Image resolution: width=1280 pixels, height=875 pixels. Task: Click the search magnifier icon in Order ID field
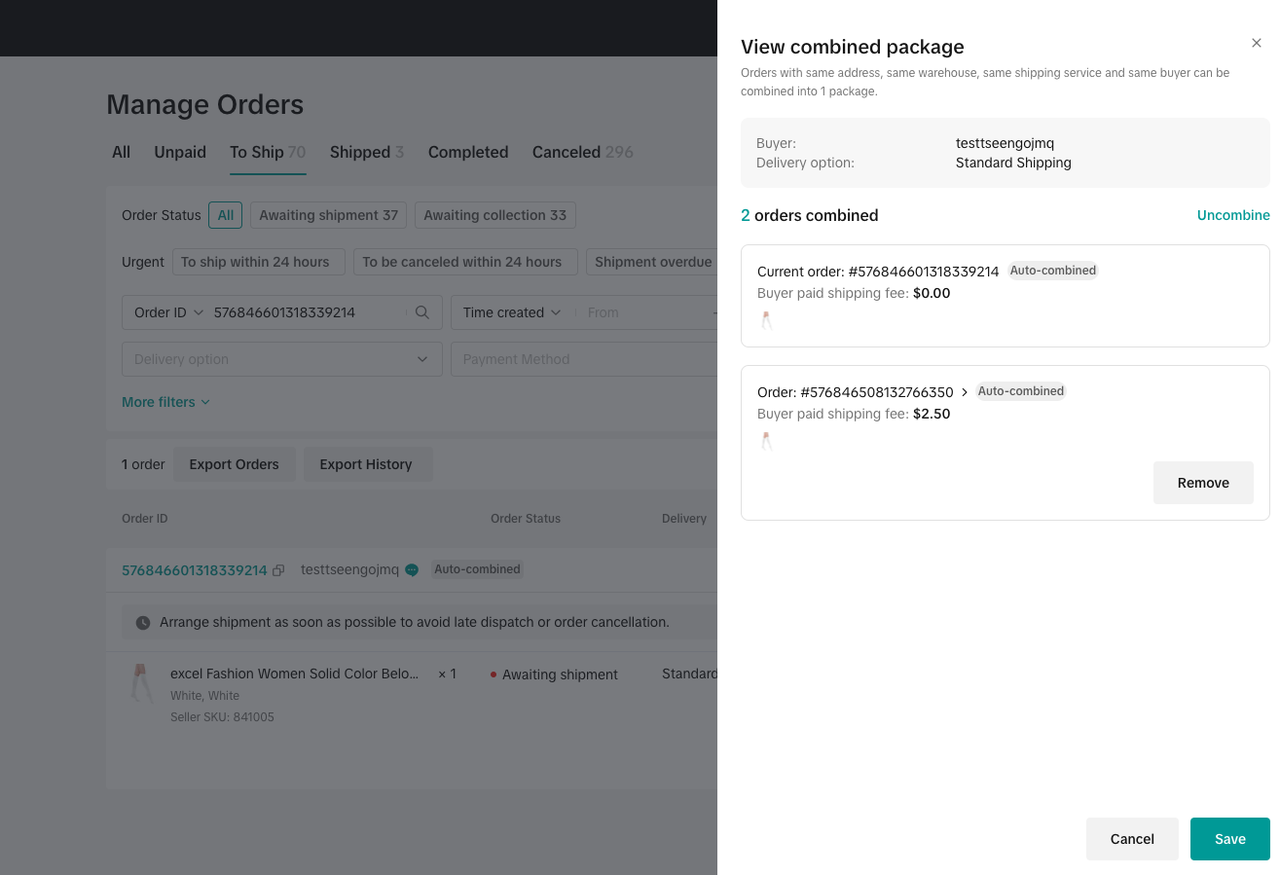(x=422, y=313)
